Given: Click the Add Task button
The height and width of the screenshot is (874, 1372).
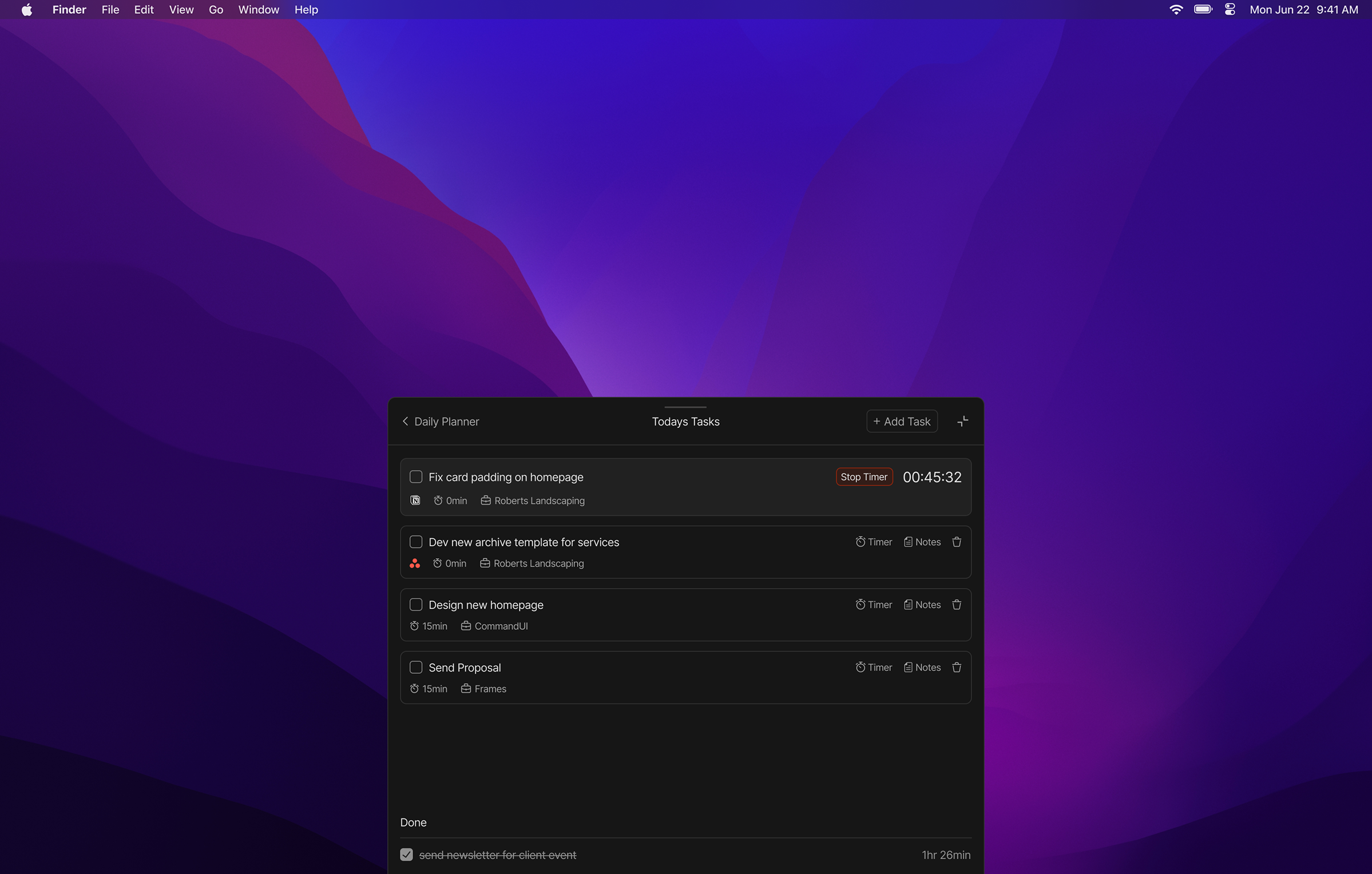Looking at the screenshot, I should point(902,422).
